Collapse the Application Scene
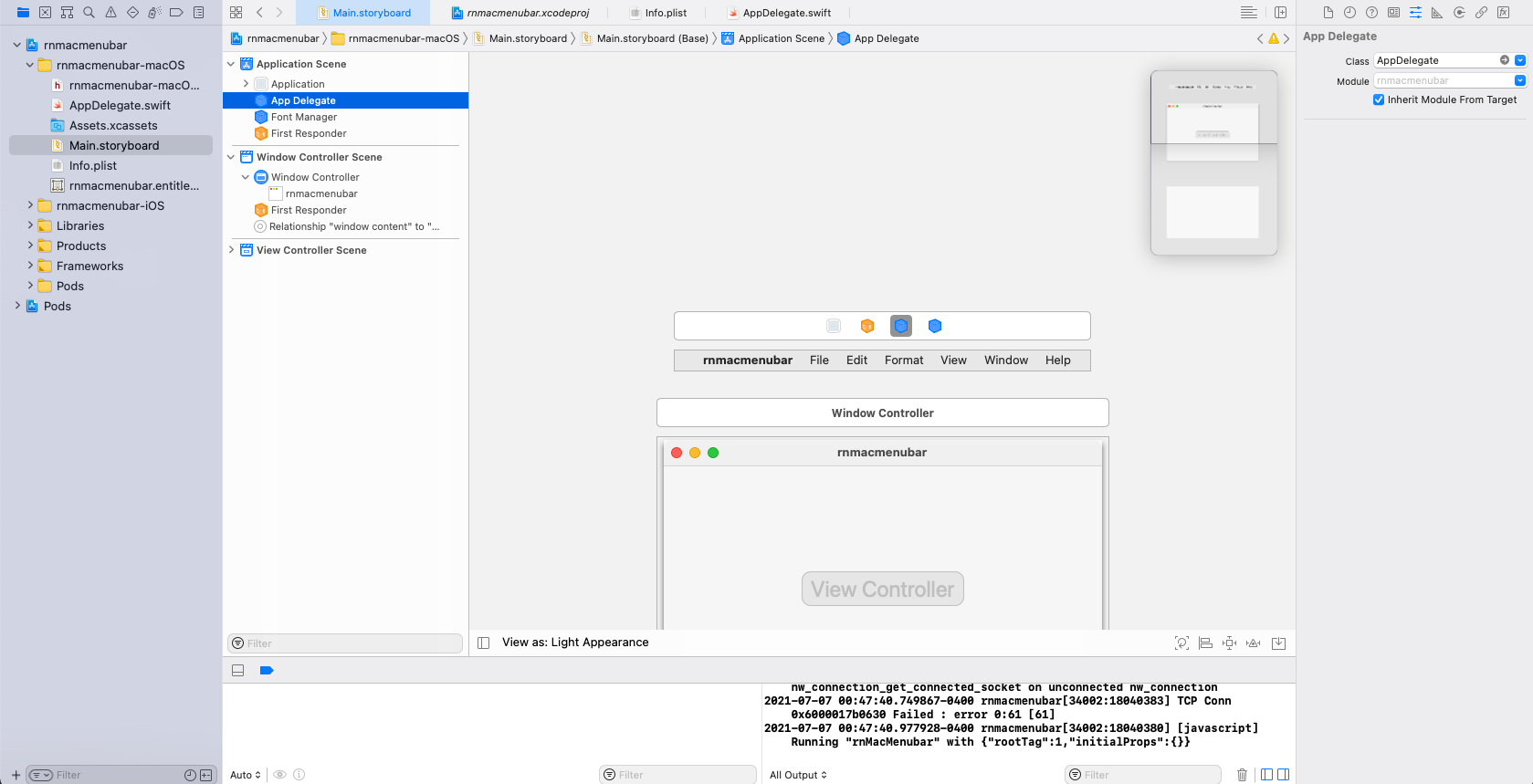This screenshot has height=784, width=1533. [231, 64]
